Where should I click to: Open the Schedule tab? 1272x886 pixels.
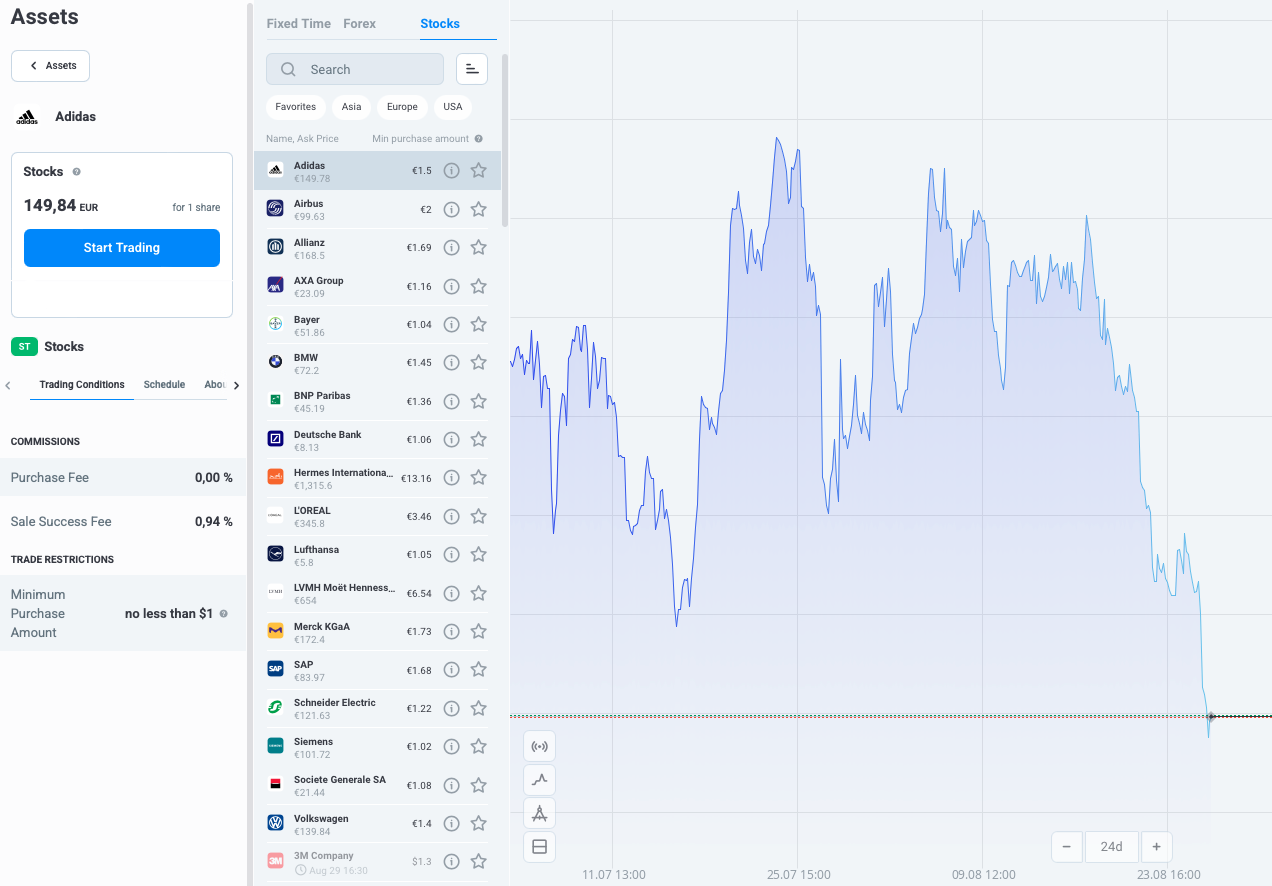click(x=164, y=385)
